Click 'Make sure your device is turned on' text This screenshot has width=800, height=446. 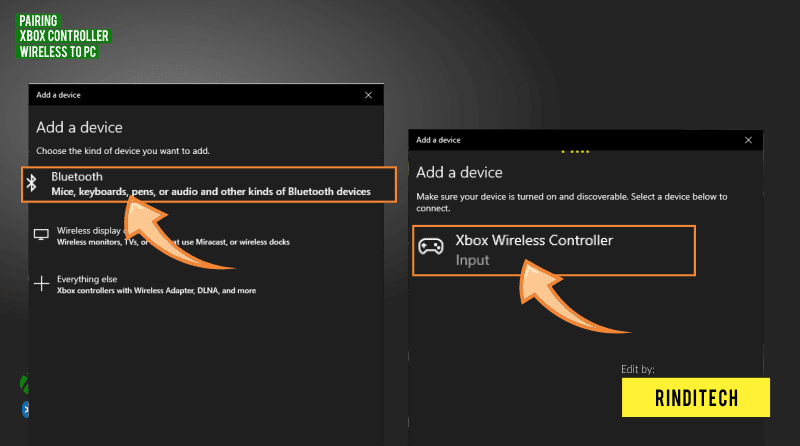571,202
